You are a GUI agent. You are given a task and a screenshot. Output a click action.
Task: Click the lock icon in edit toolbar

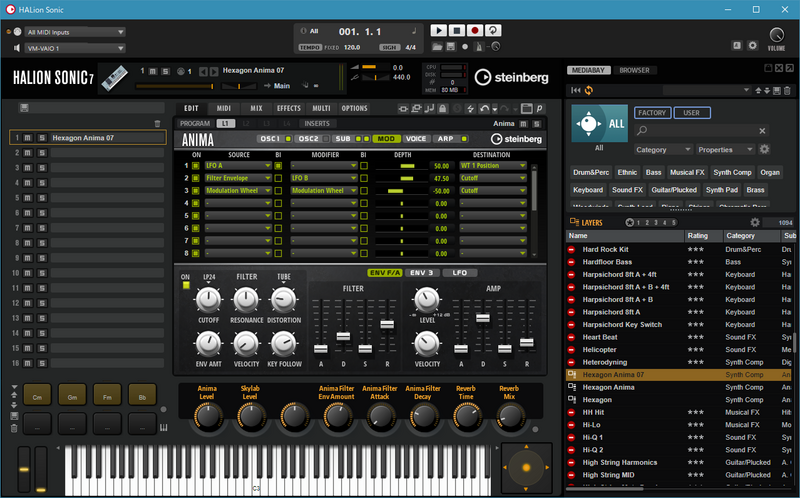pyautogui.click(x=442, y=108)
